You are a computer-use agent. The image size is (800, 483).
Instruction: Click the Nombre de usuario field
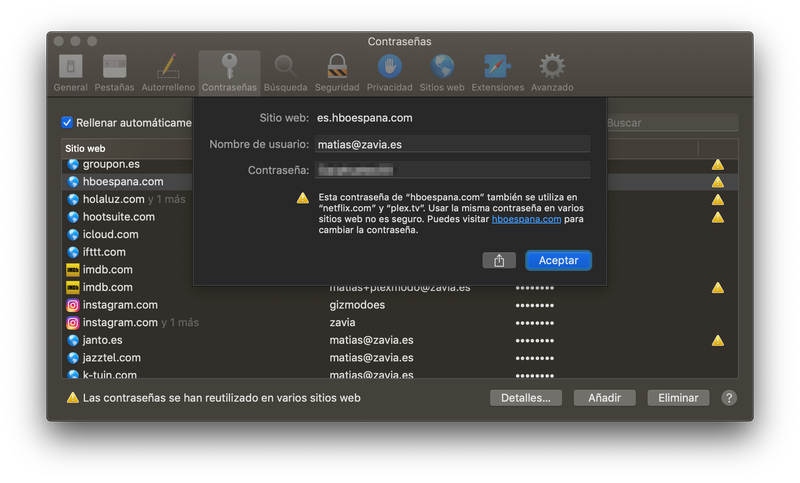(x=452, y=144)
